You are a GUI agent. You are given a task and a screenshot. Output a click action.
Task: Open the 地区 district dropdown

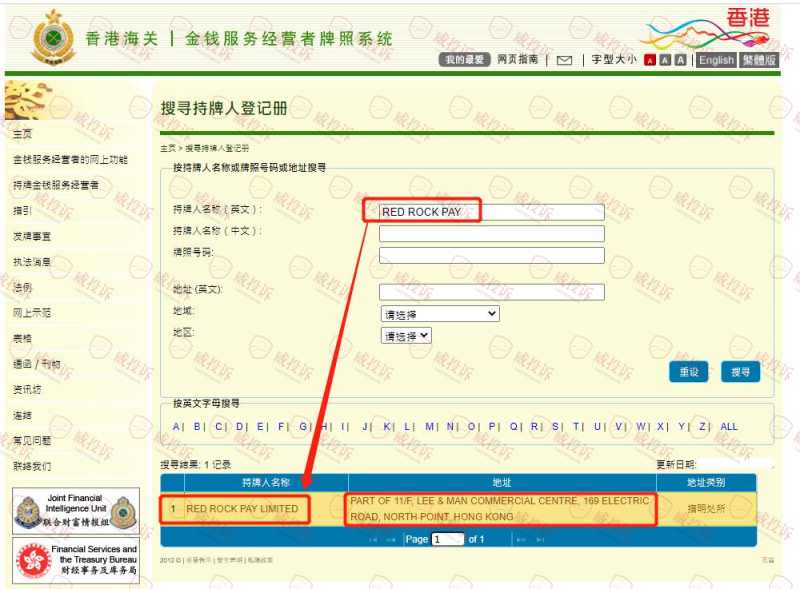[406, 336]
